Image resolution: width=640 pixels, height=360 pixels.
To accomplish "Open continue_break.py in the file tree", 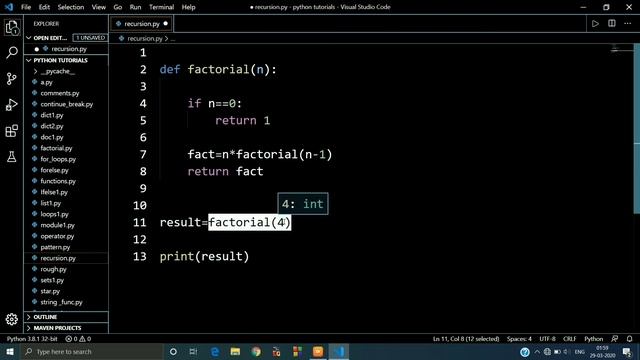I will point(66,104).
